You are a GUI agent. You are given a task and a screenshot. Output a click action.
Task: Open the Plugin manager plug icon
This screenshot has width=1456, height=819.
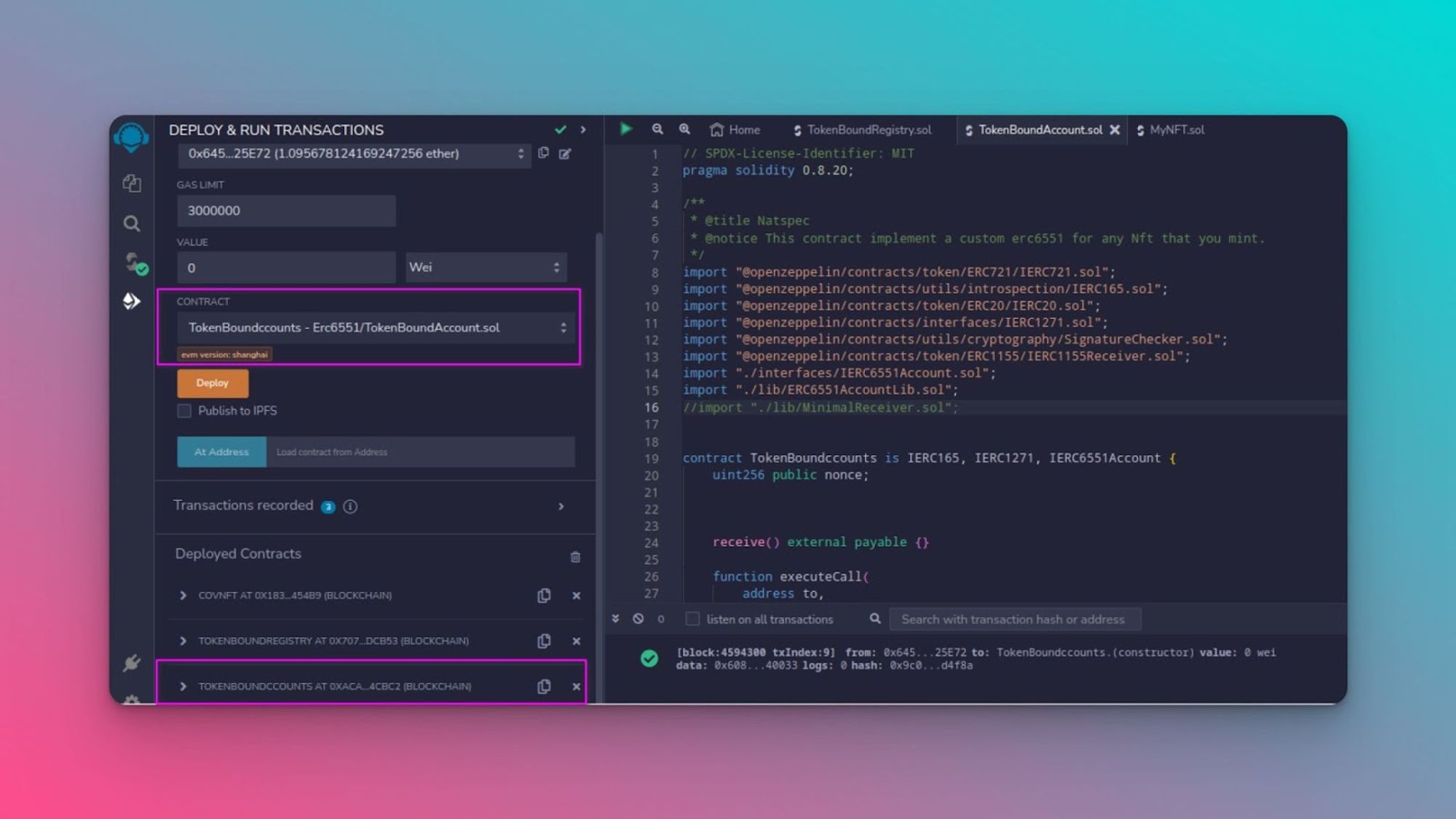click(x=132, y=663)
